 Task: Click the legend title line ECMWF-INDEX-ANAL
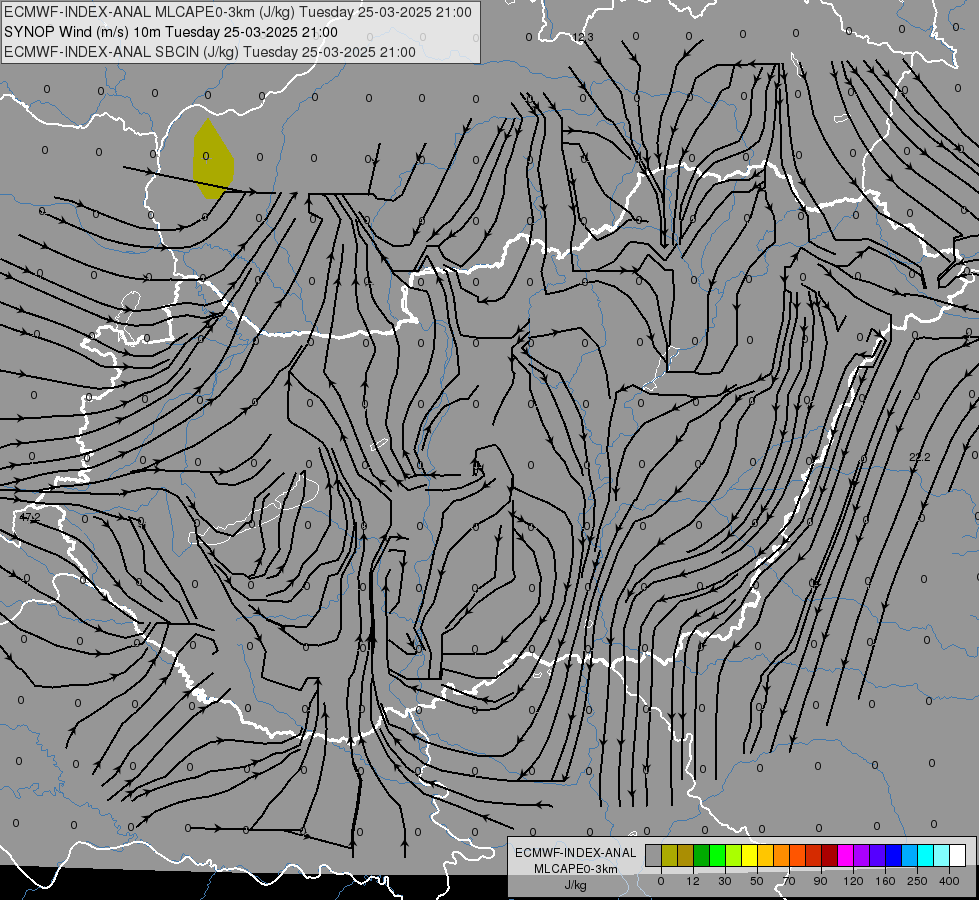tap(576, 853)
